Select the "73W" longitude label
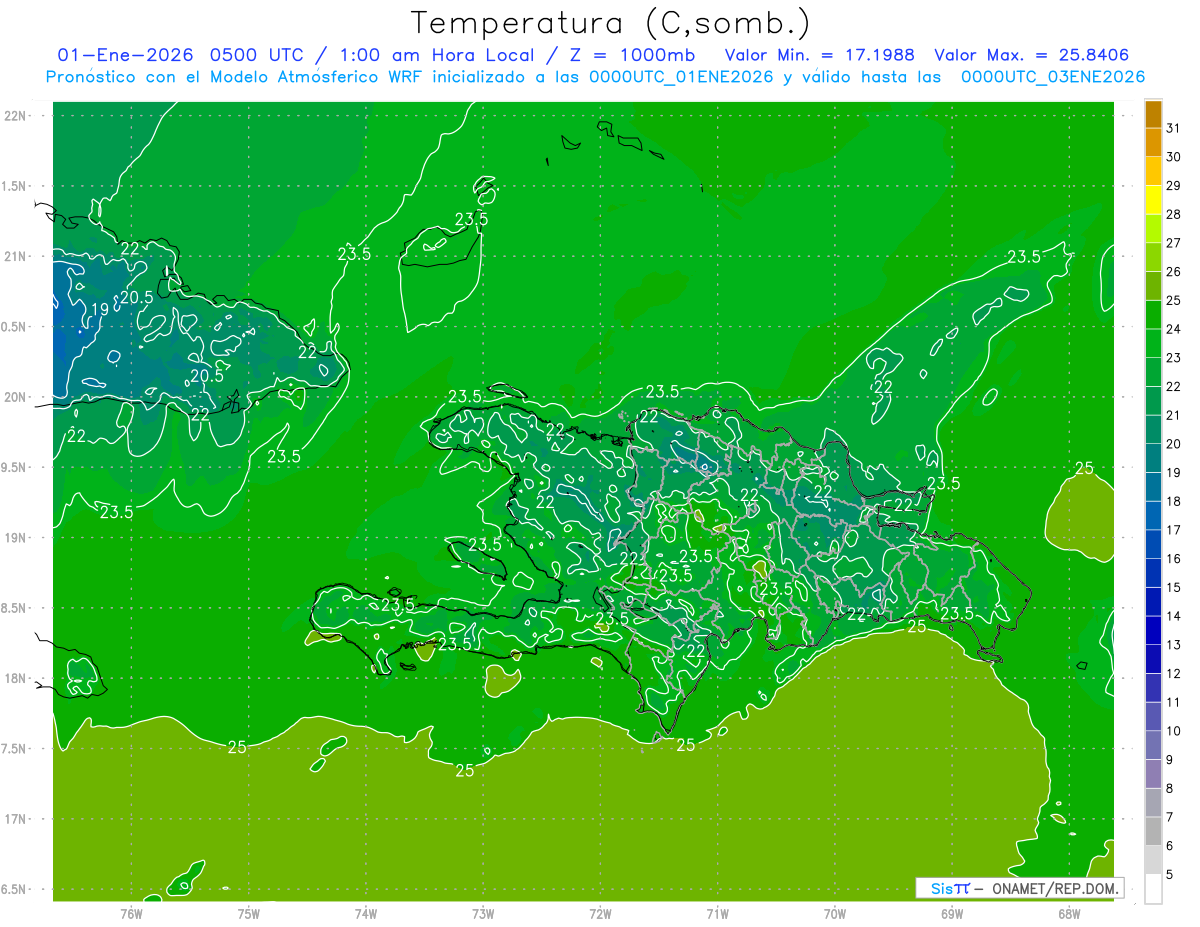This screenshot has width=1200, height=927. coord(483,913)
